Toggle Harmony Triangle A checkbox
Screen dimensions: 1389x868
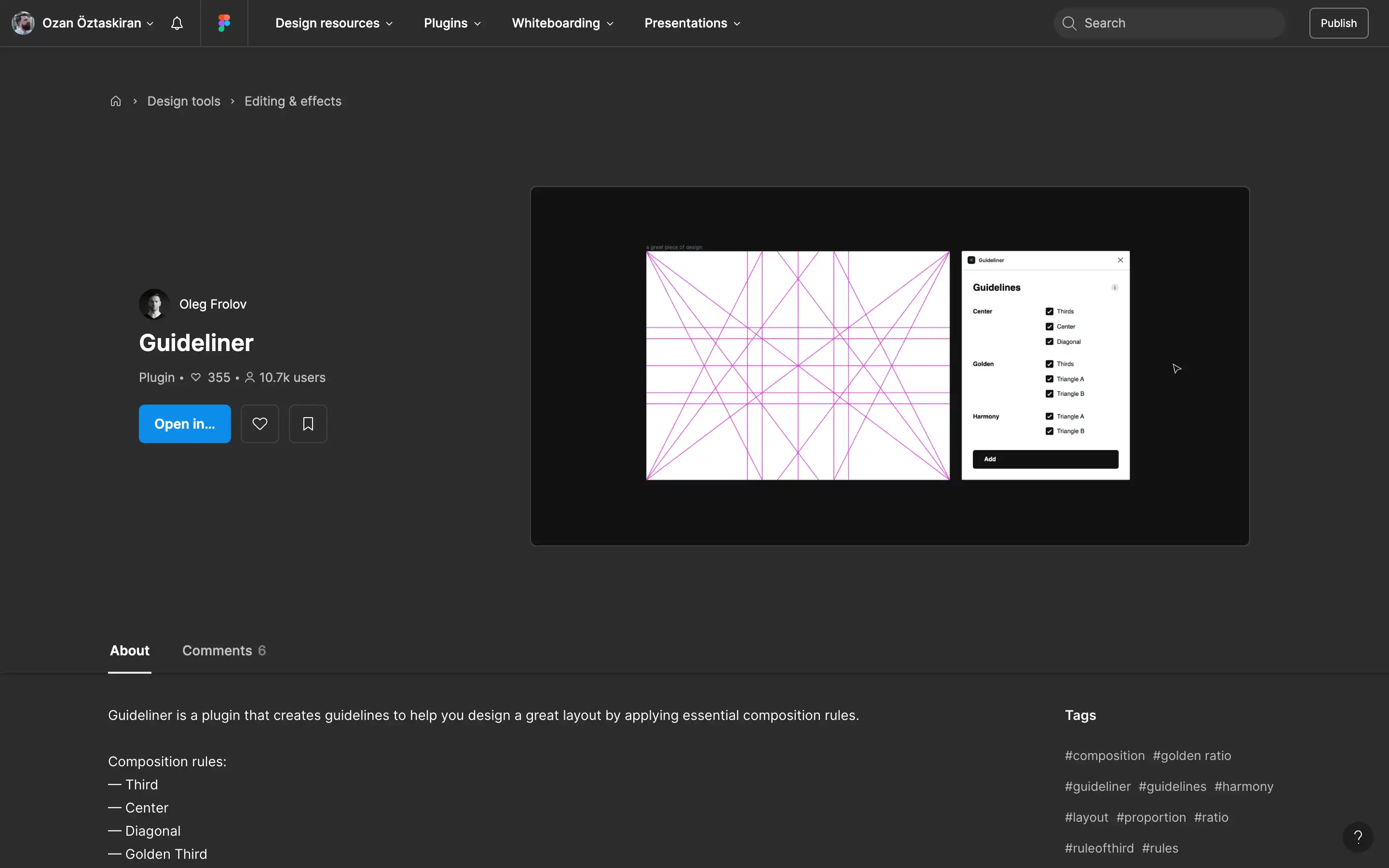[1049, 416]
